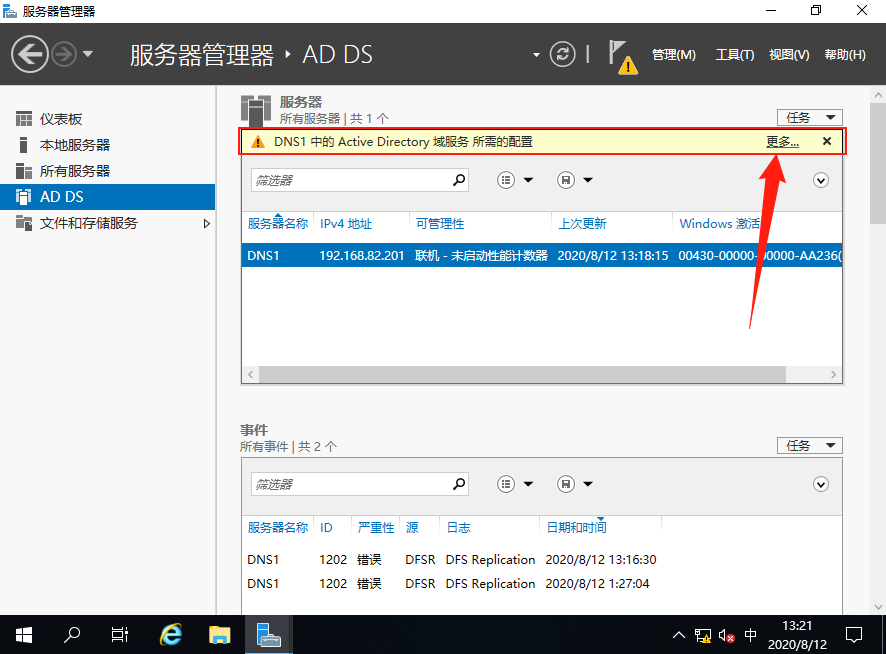The width and height of the screenshot is (886, 654).
Task: Open the 帮助(H) menu
Action: click(x=845, y=55)
